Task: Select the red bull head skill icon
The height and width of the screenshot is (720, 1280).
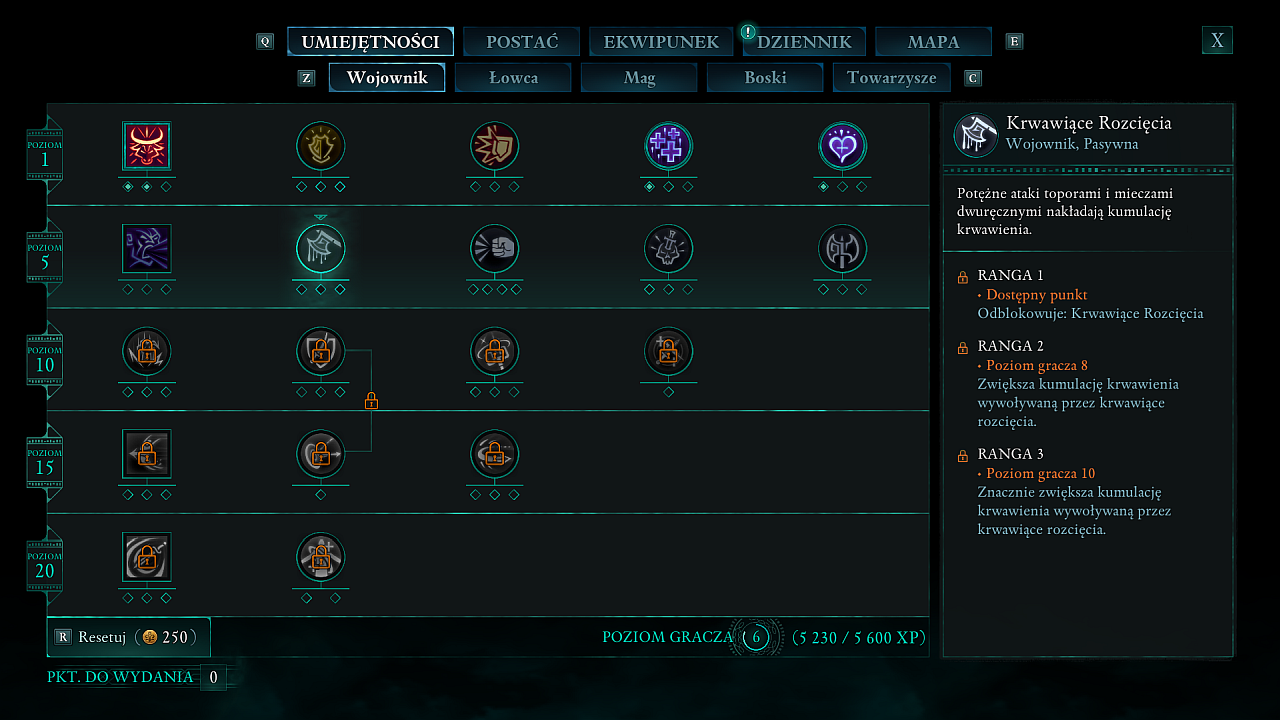Action: (147, 146)
